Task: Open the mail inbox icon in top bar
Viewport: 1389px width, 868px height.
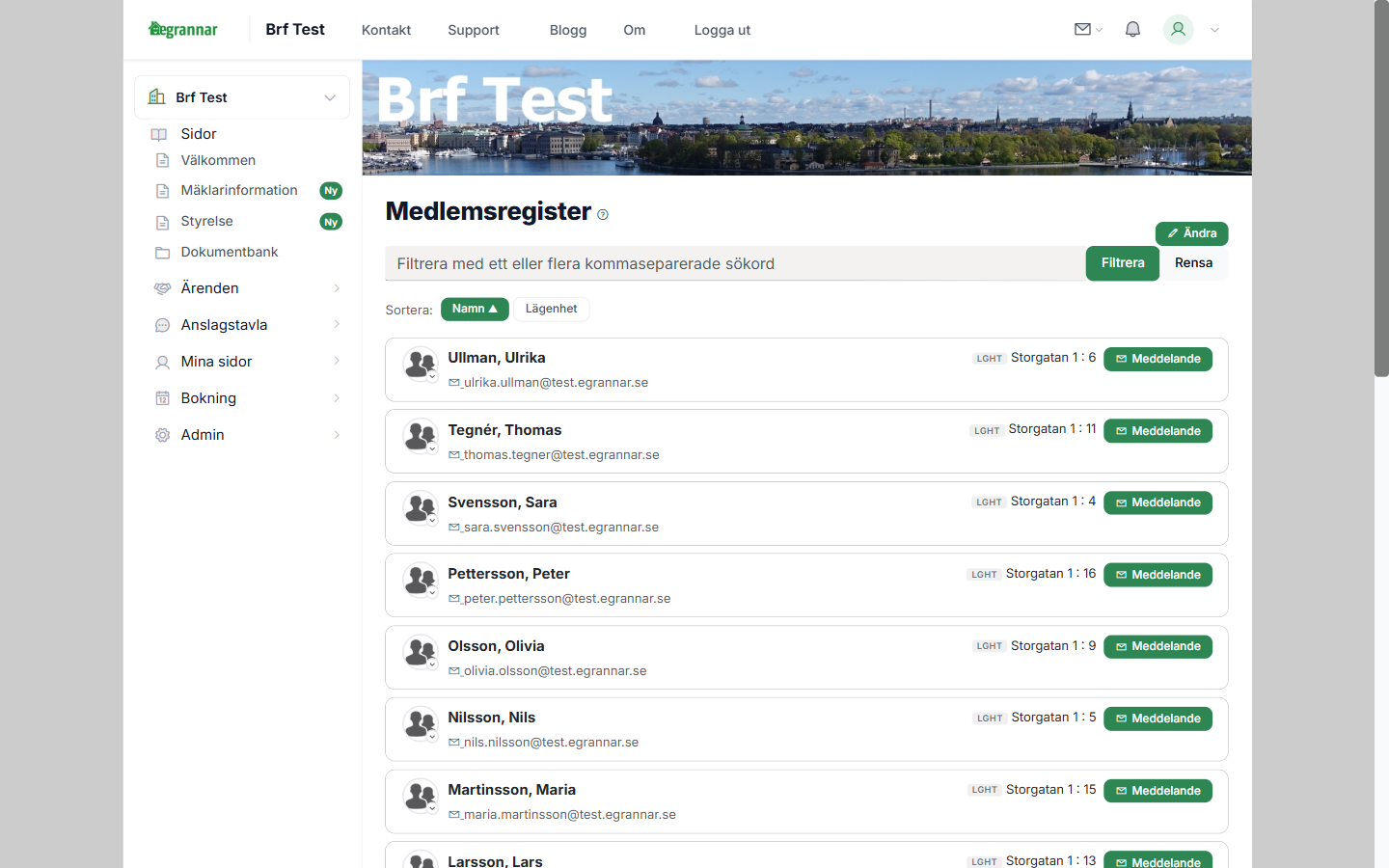Action: (1081, 29)
